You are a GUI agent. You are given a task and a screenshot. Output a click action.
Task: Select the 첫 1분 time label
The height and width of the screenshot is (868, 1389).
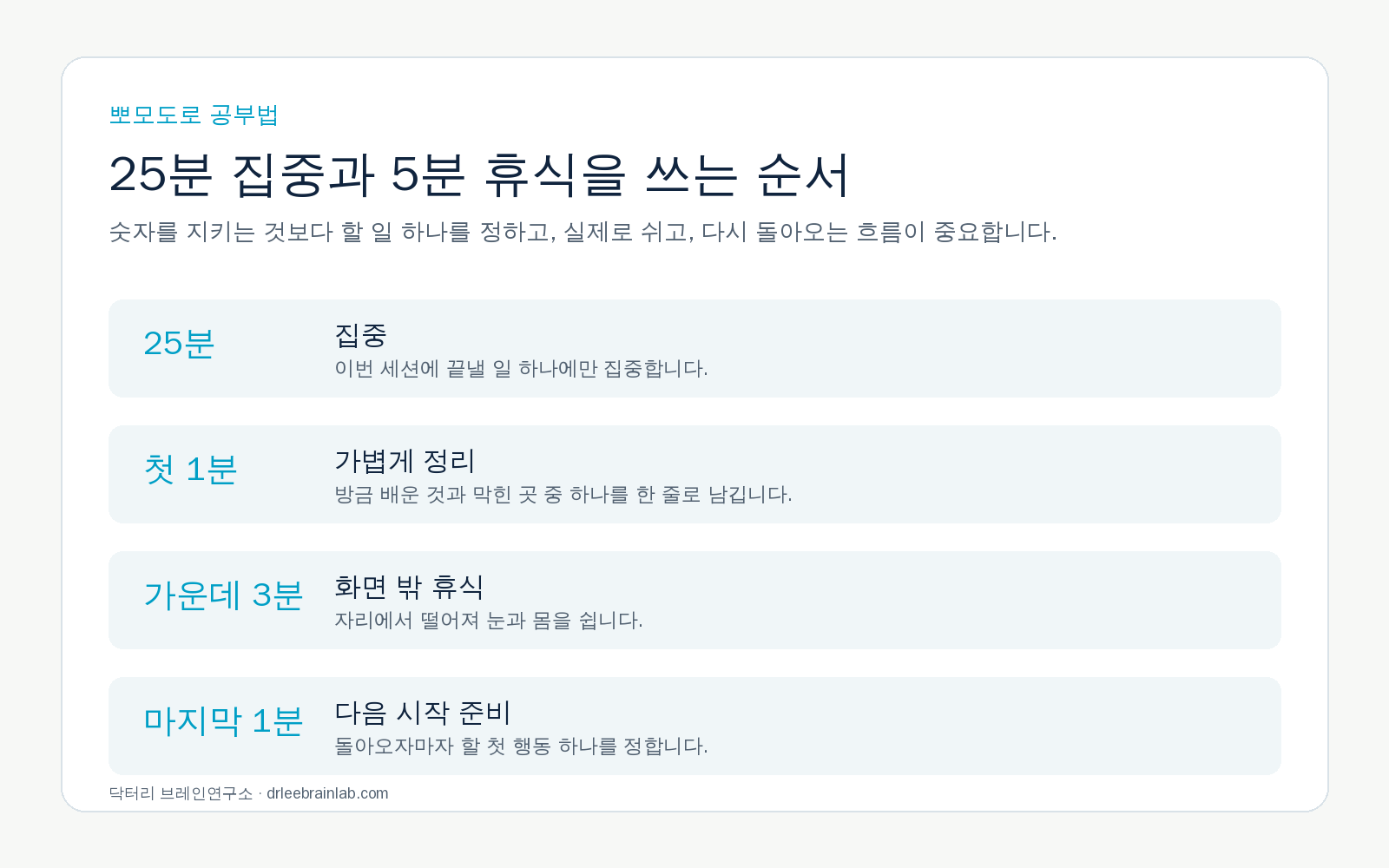[x=190, y=469]
